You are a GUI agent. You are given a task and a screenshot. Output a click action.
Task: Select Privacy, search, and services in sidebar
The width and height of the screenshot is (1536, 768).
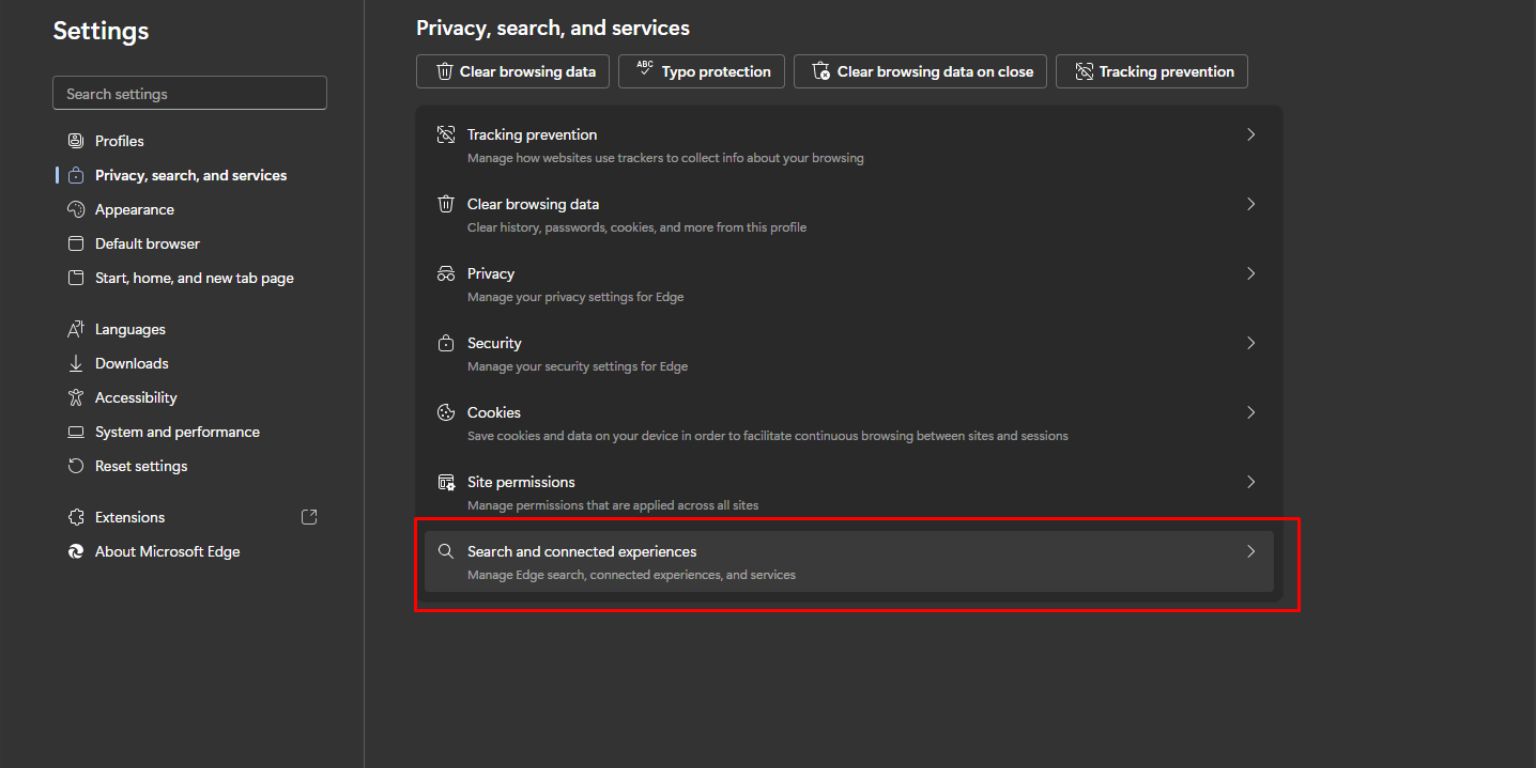tap(191, 175)
